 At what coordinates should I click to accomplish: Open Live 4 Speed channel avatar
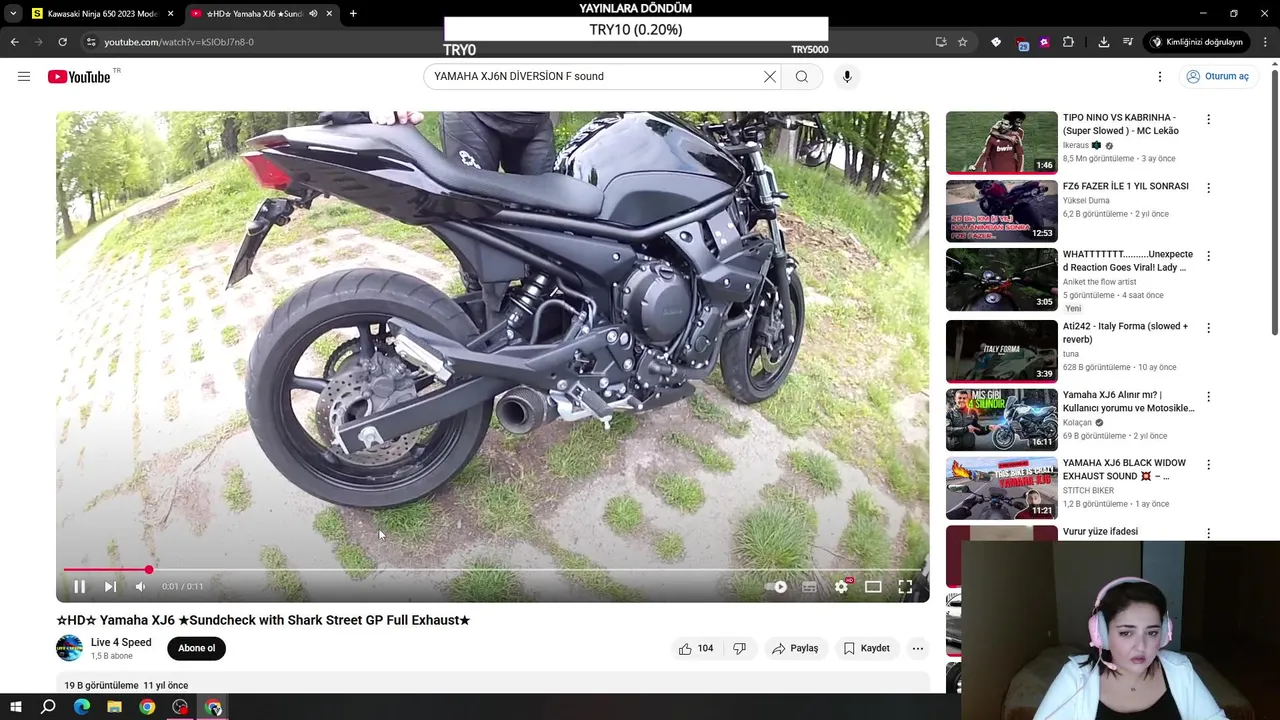(x=69, y=648)
